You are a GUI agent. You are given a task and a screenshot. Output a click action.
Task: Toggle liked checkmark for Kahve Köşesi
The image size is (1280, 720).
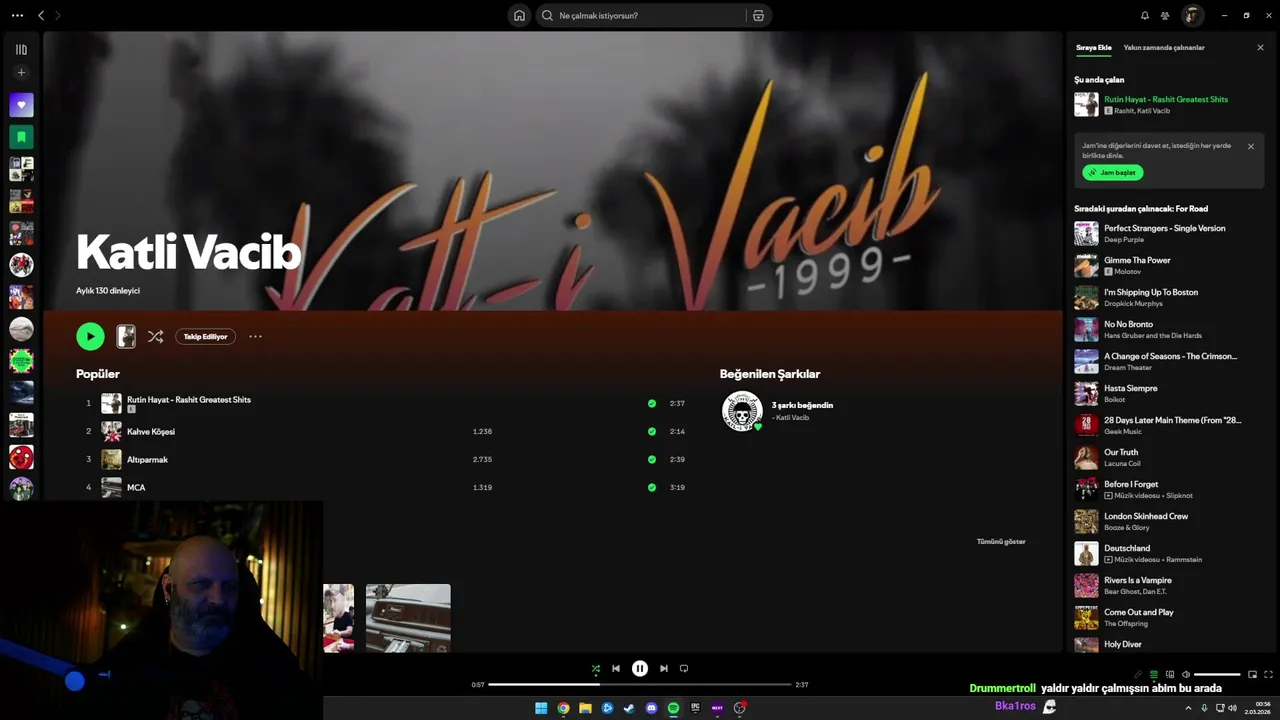coord(652,431)
